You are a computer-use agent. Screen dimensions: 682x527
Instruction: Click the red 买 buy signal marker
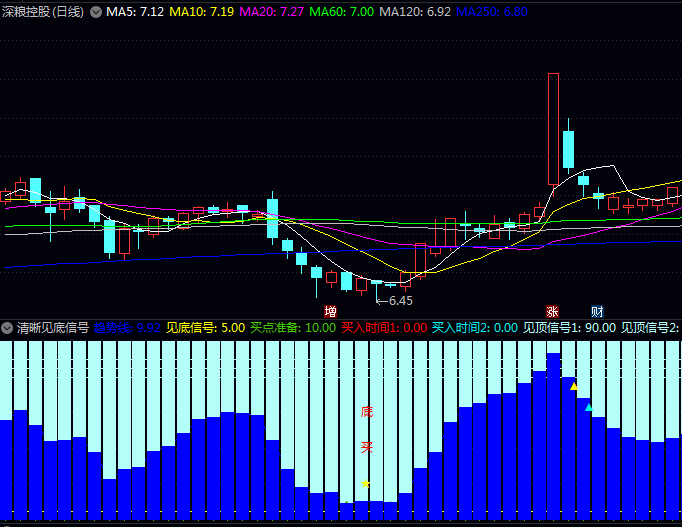click(366, 447)
